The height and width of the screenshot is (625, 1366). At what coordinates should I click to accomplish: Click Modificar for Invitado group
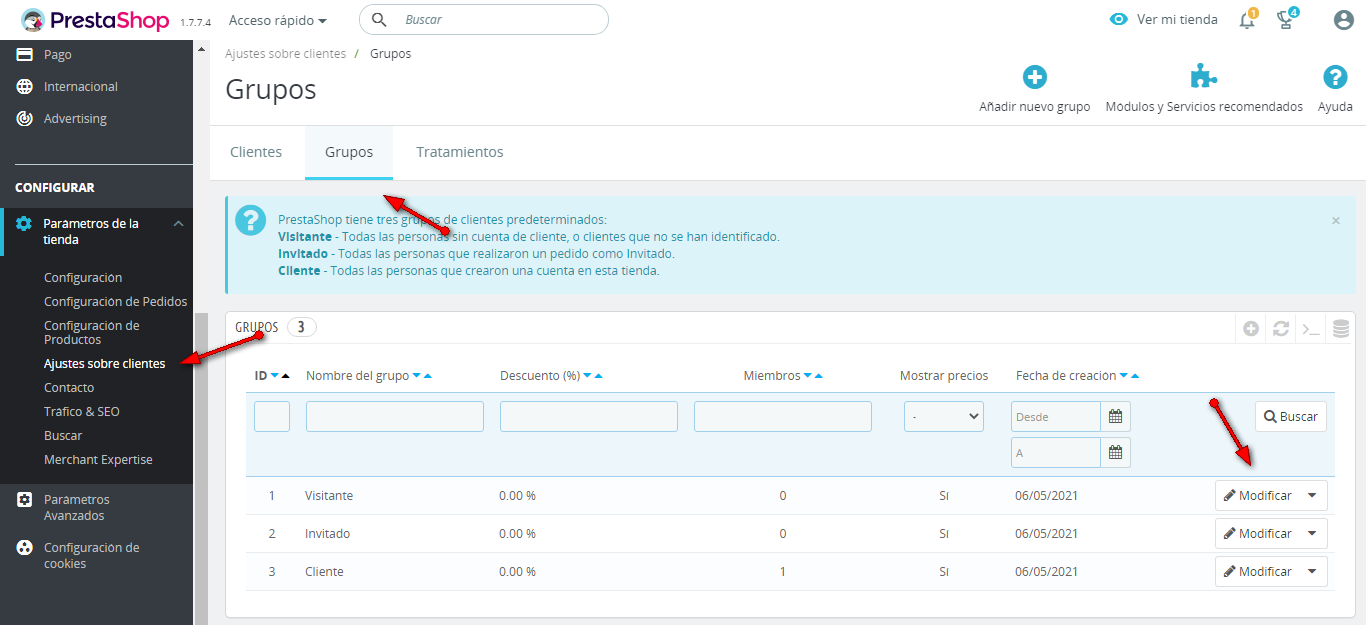tap(1258, 533)
